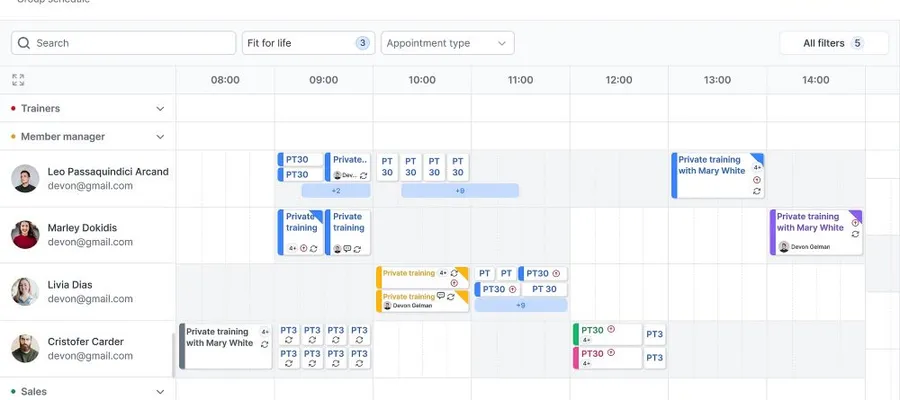Click comment icon on Marley's second Private training
This screenshot has height=400, width=900.
coord(347,248)
